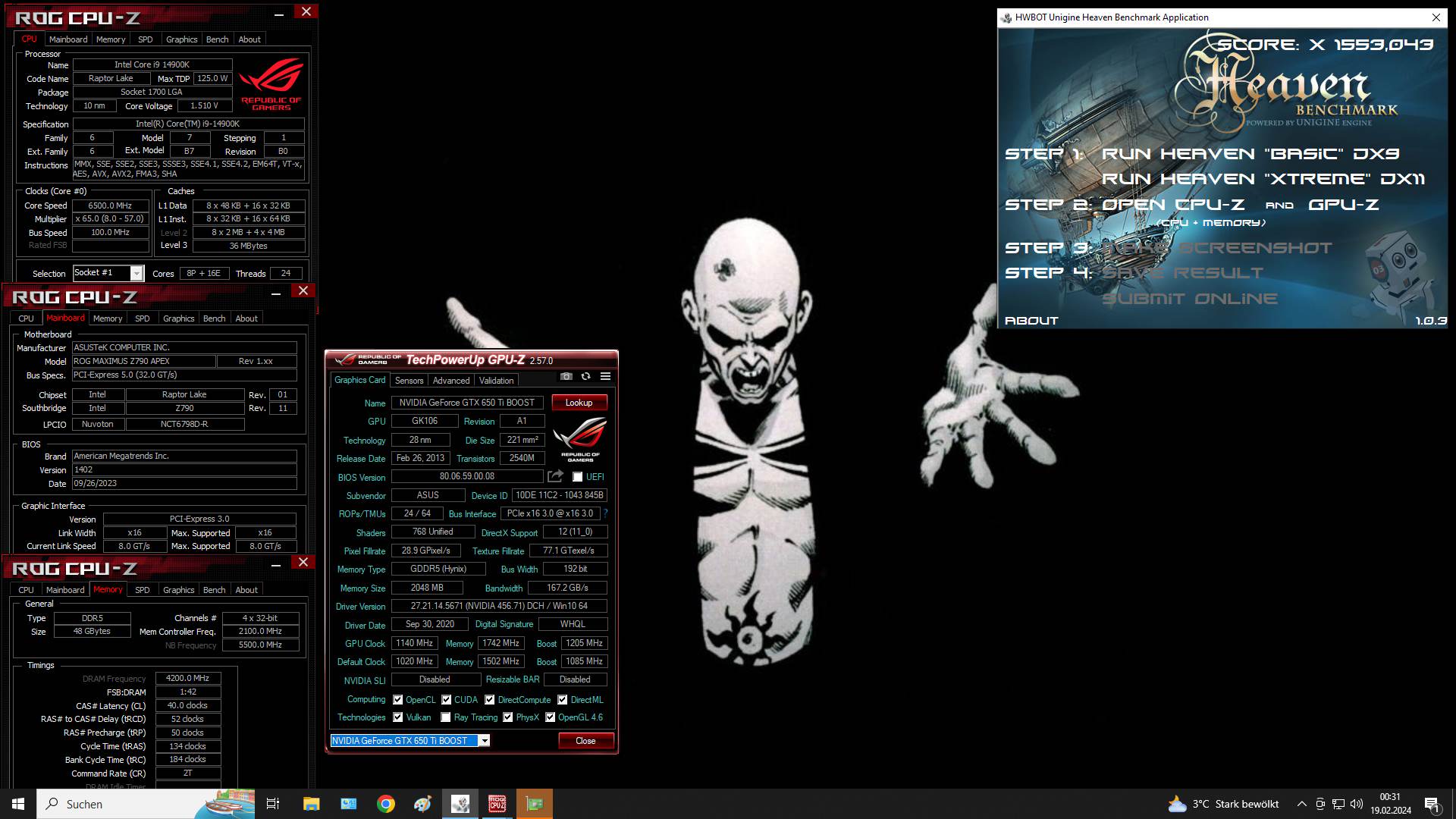The image size is (1456, 819).
Task: Toggle the OpenGL 4.6 checkbox
Action: point(550,717)
